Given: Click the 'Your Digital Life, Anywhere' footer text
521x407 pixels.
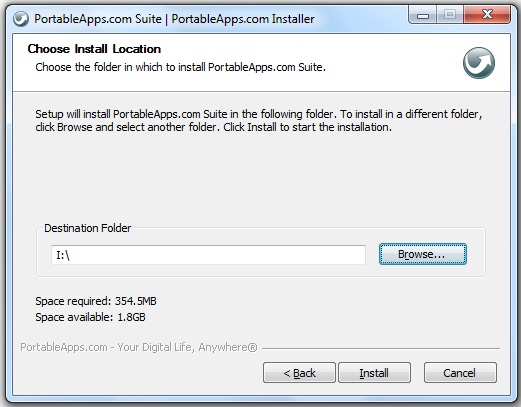Looking at the screenshot, I should 187,347.
